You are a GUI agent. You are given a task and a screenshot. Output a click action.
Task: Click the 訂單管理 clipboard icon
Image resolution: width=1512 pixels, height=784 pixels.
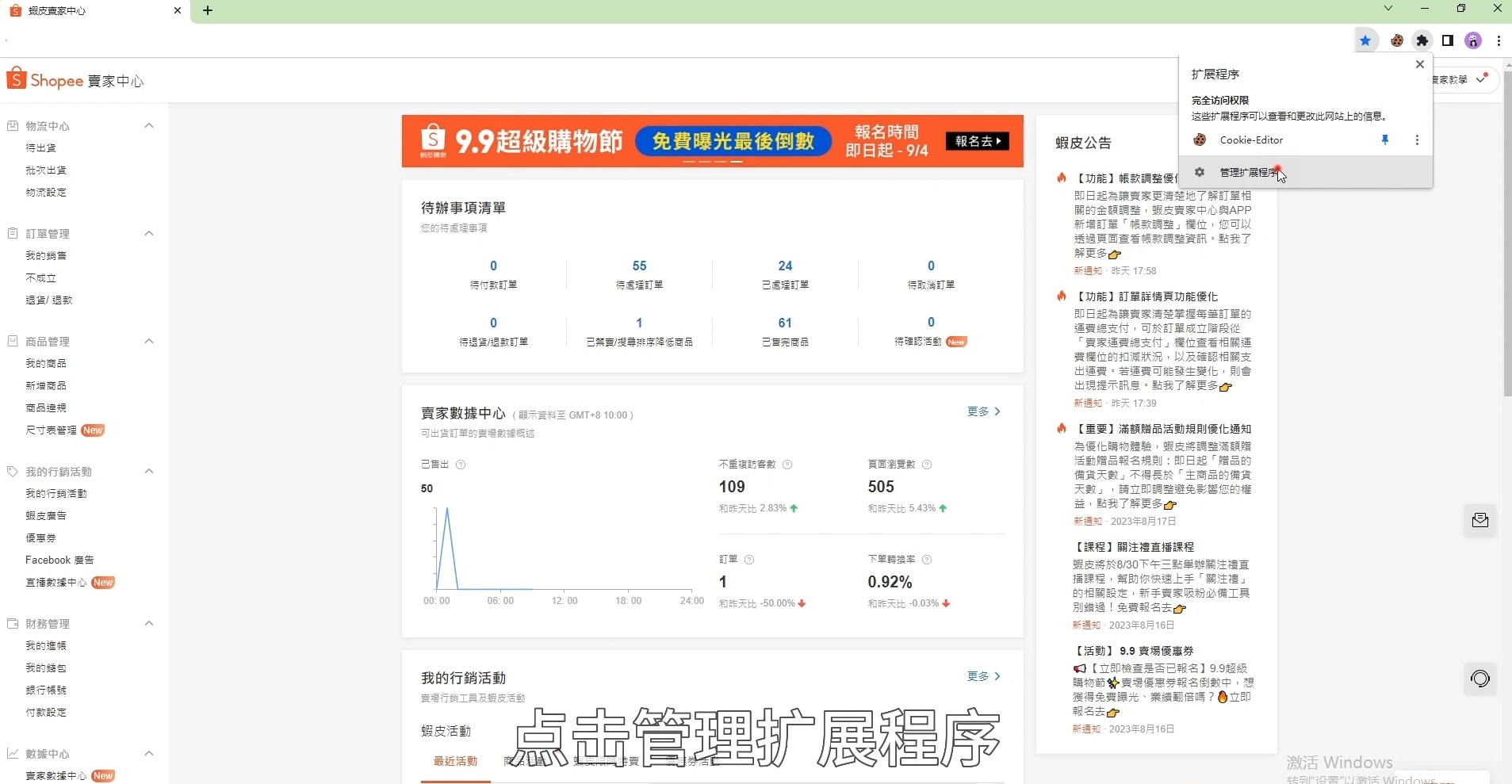click(13, 233)
